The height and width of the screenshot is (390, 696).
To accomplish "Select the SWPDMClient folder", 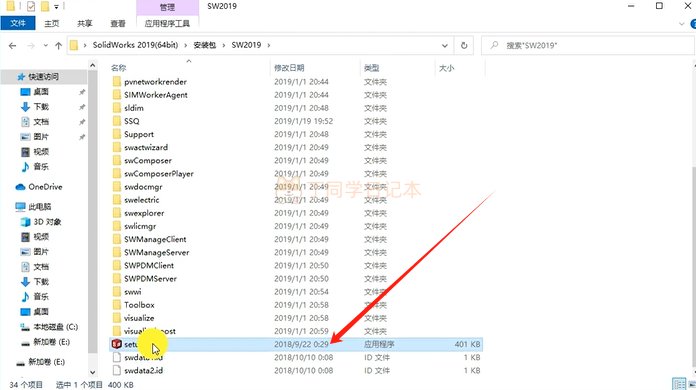I will coord(149,265).
